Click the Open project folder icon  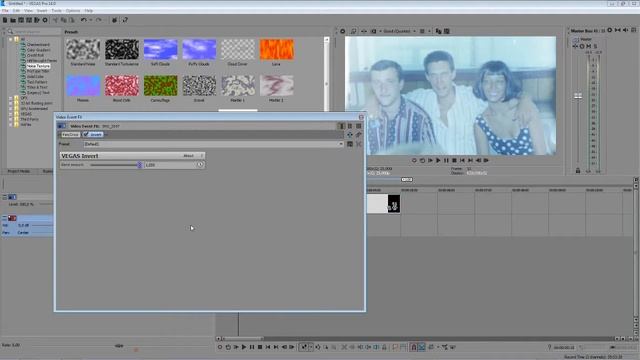(x=13, y=20)
